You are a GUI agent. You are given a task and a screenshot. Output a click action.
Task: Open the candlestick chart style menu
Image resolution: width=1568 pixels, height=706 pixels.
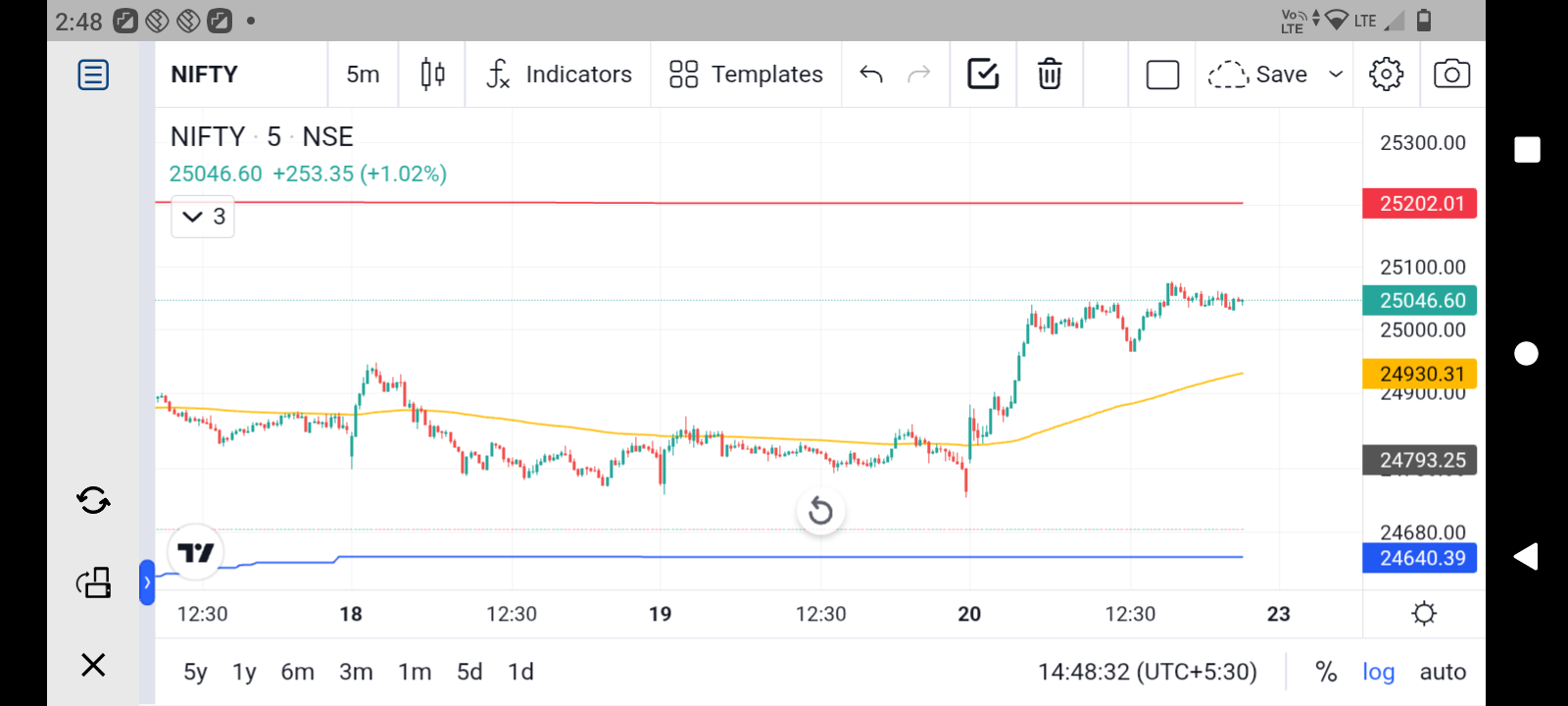click(x=432, y=75)
